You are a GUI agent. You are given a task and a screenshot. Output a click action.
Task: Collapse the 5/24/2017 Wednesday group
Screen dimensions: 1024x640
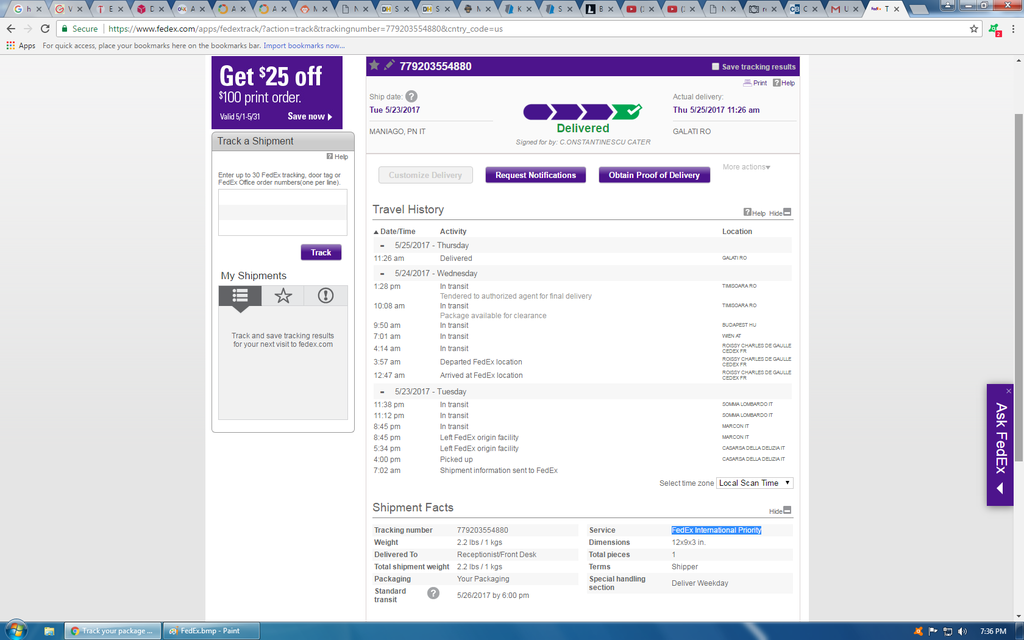click(x=382, y=274)
